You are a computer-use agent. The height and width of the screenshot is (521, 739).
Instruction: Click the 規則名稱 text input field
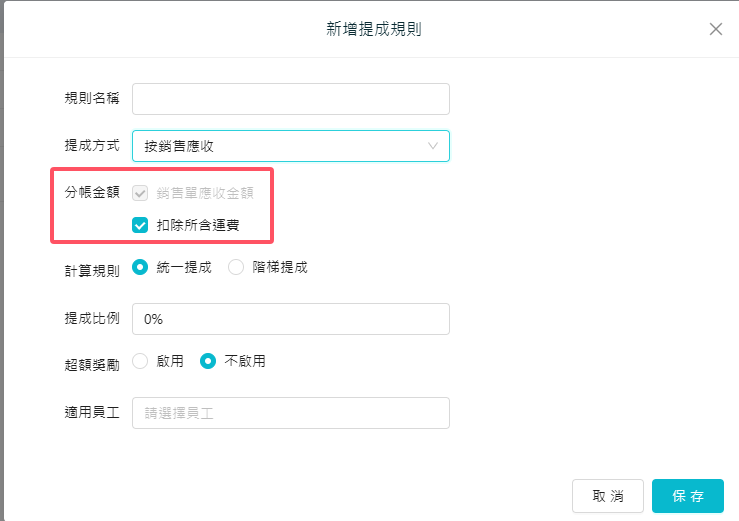[x=290, y=99]
